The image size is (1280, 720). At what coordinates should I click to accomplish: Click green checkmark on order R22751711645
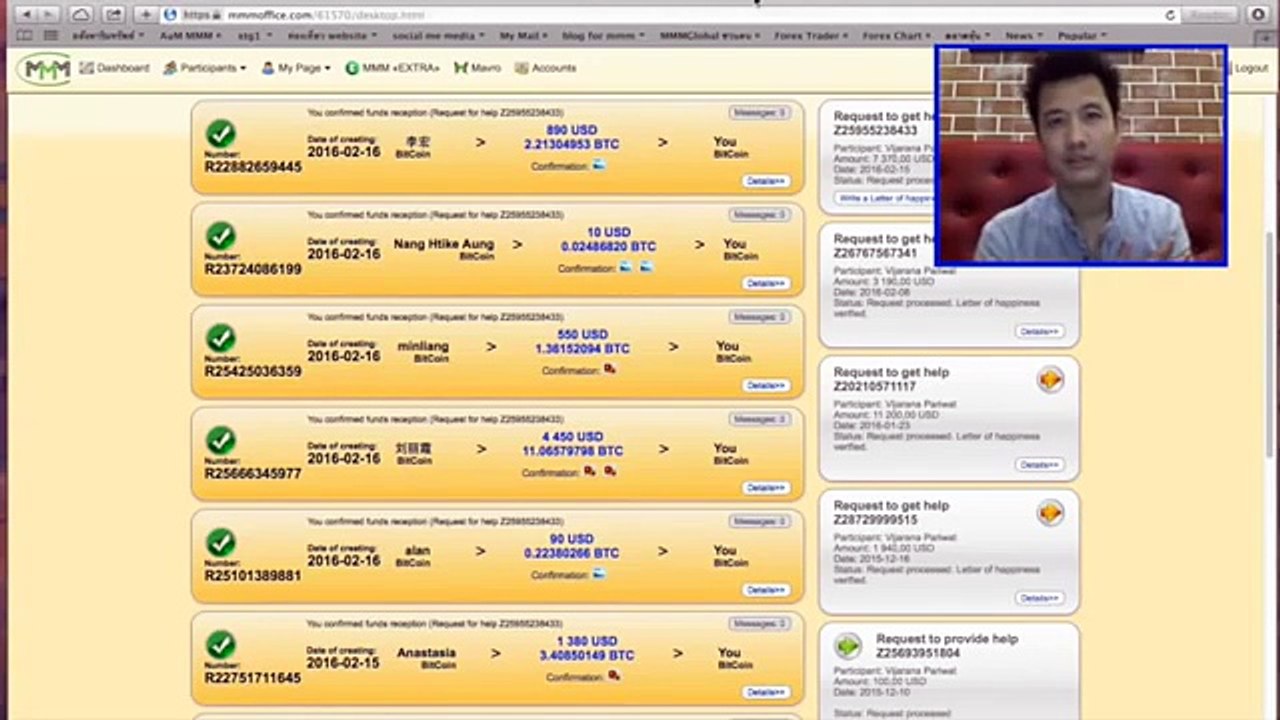click(221, 645)
